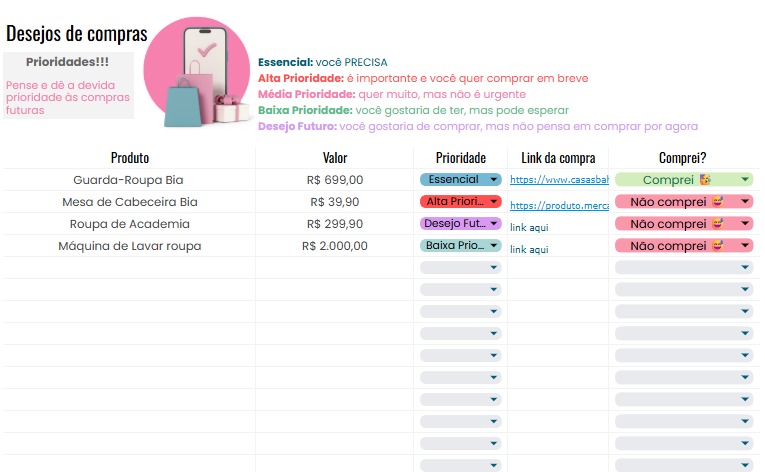
Task: Open the casasbahia purchase link
Action: pyautogui.click(x=558, y=181)
